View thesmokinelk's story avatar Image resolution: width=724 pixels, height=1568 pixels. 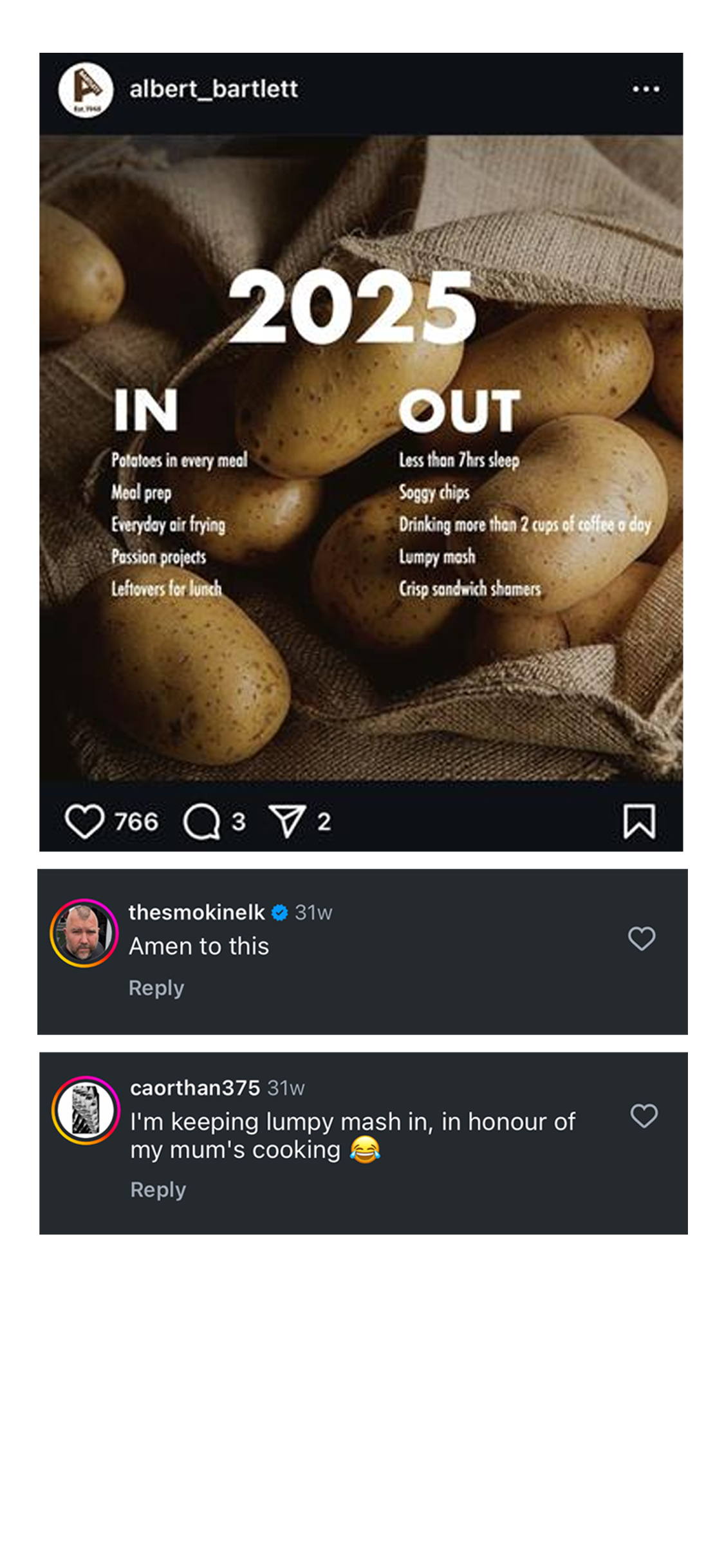coord(84,933)
